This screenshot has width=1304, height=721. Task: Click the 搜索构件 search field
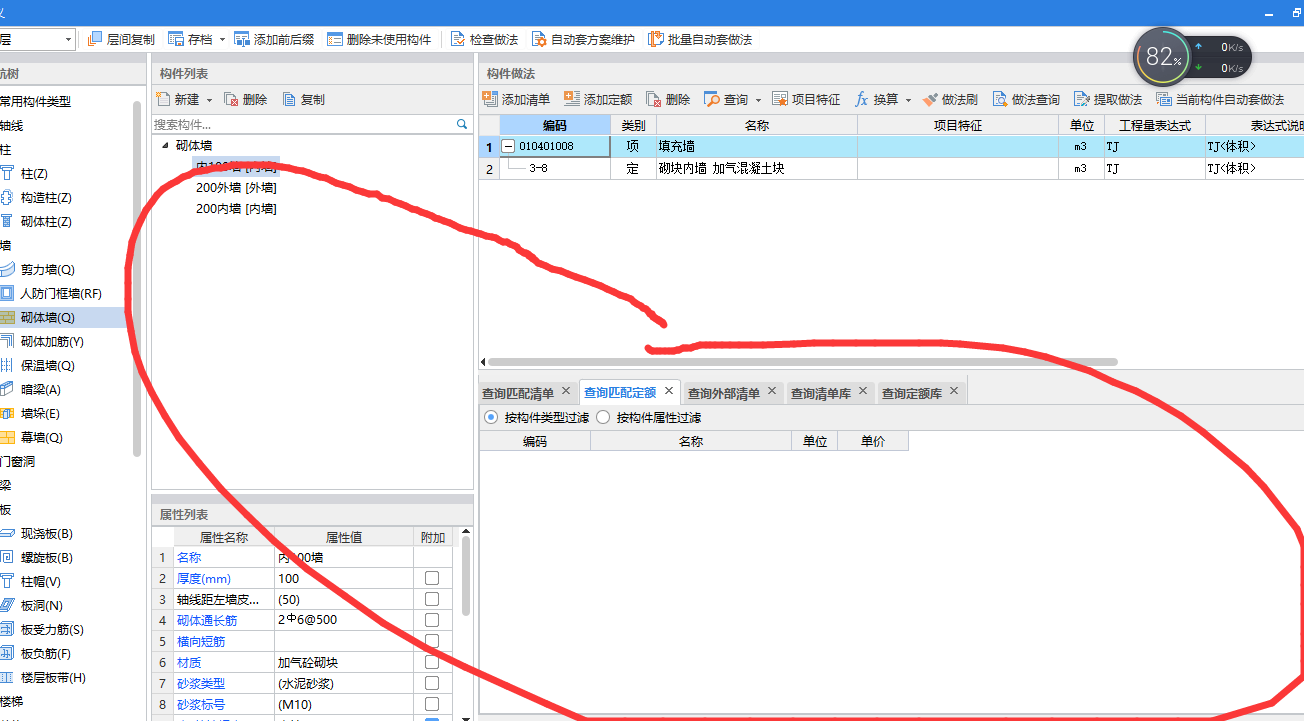tap(304, 124)
